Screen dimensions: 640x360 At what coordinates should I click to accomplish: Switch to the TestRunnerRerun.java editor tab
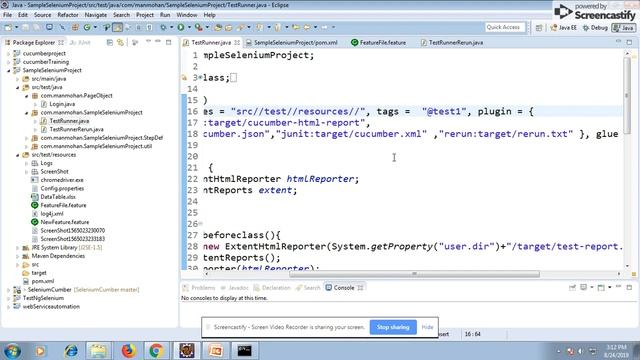tap(452, 42)
